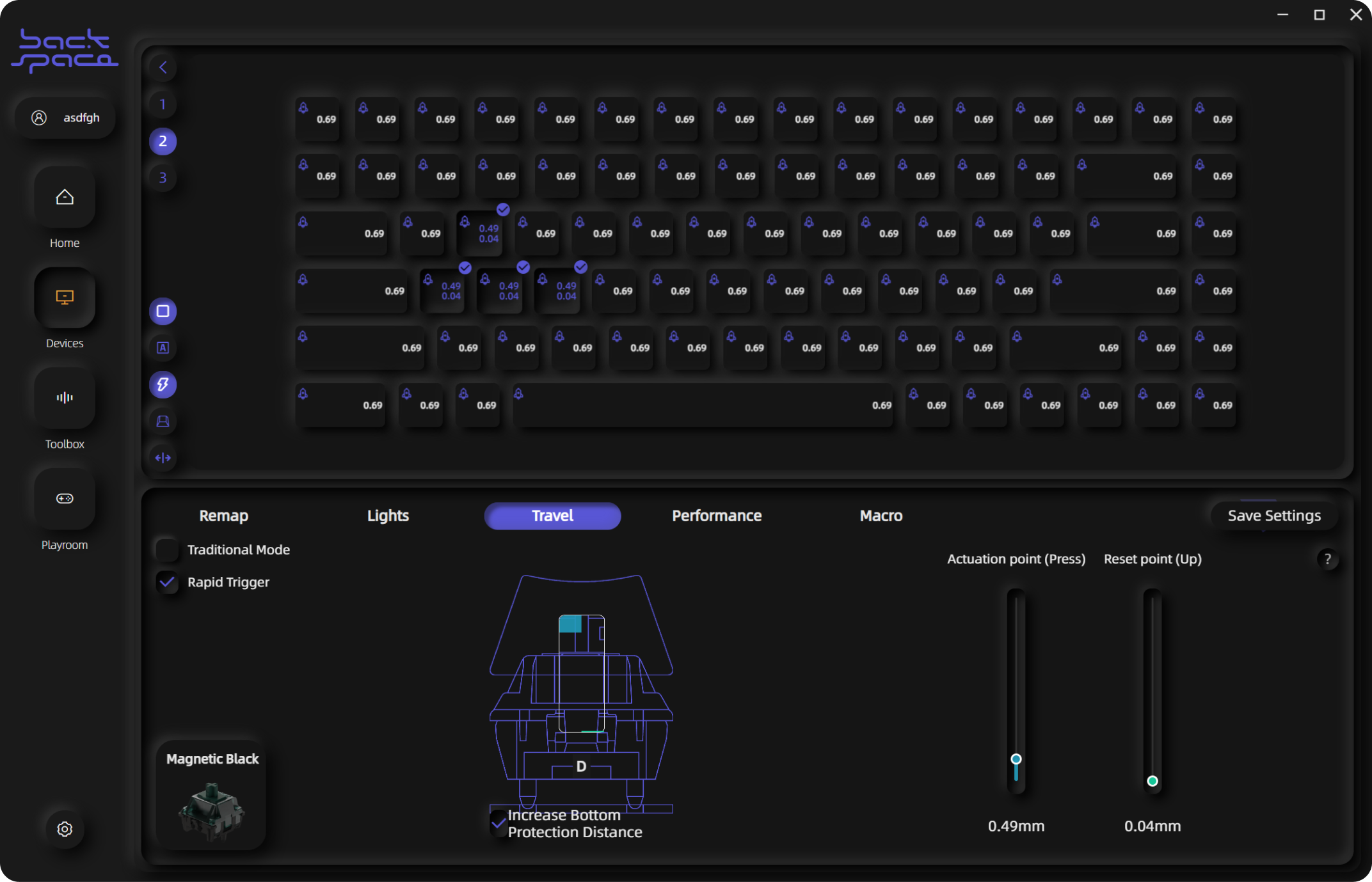Viewport: 1372px width, 882px height.
Task: Click the horizontal split arrows icon
Action: point(163,458)
